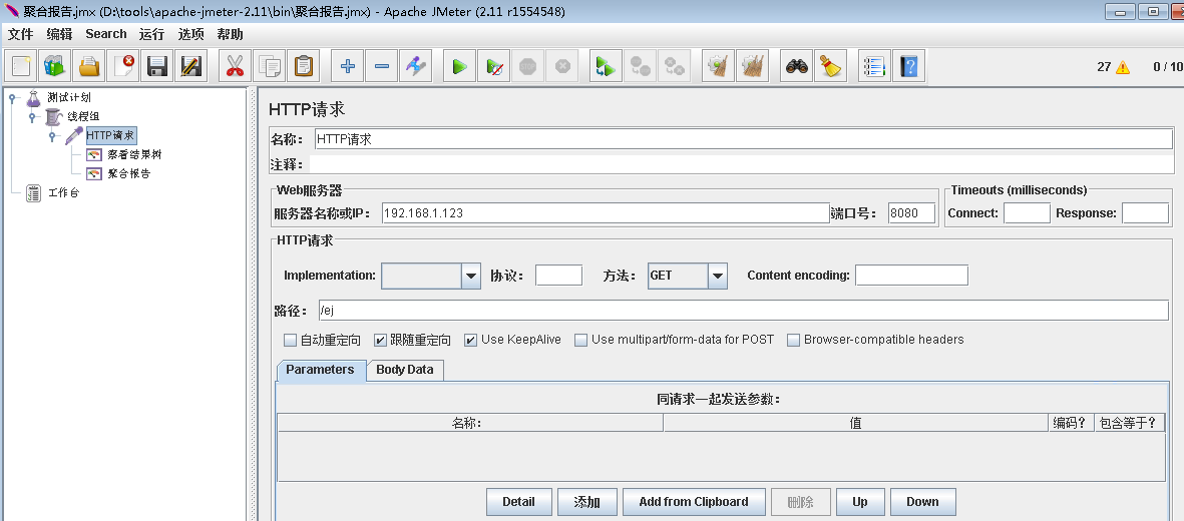Collapse all nodes with minus icon
1184x521 pixels.
(x=381, y=66)
